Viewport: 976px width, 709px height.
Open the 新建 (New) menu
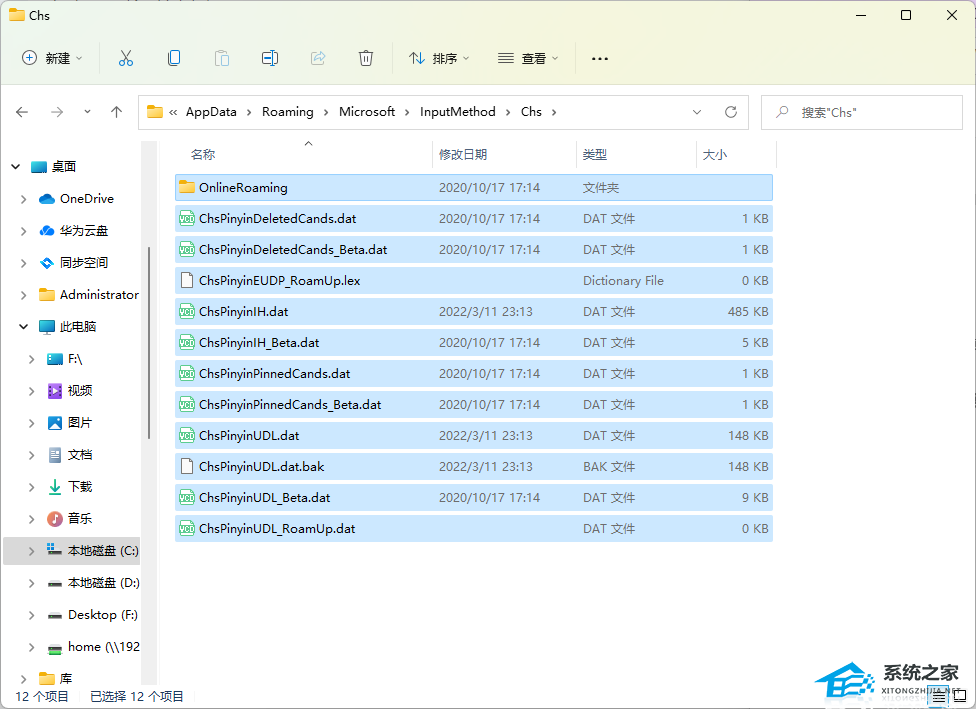51,58
